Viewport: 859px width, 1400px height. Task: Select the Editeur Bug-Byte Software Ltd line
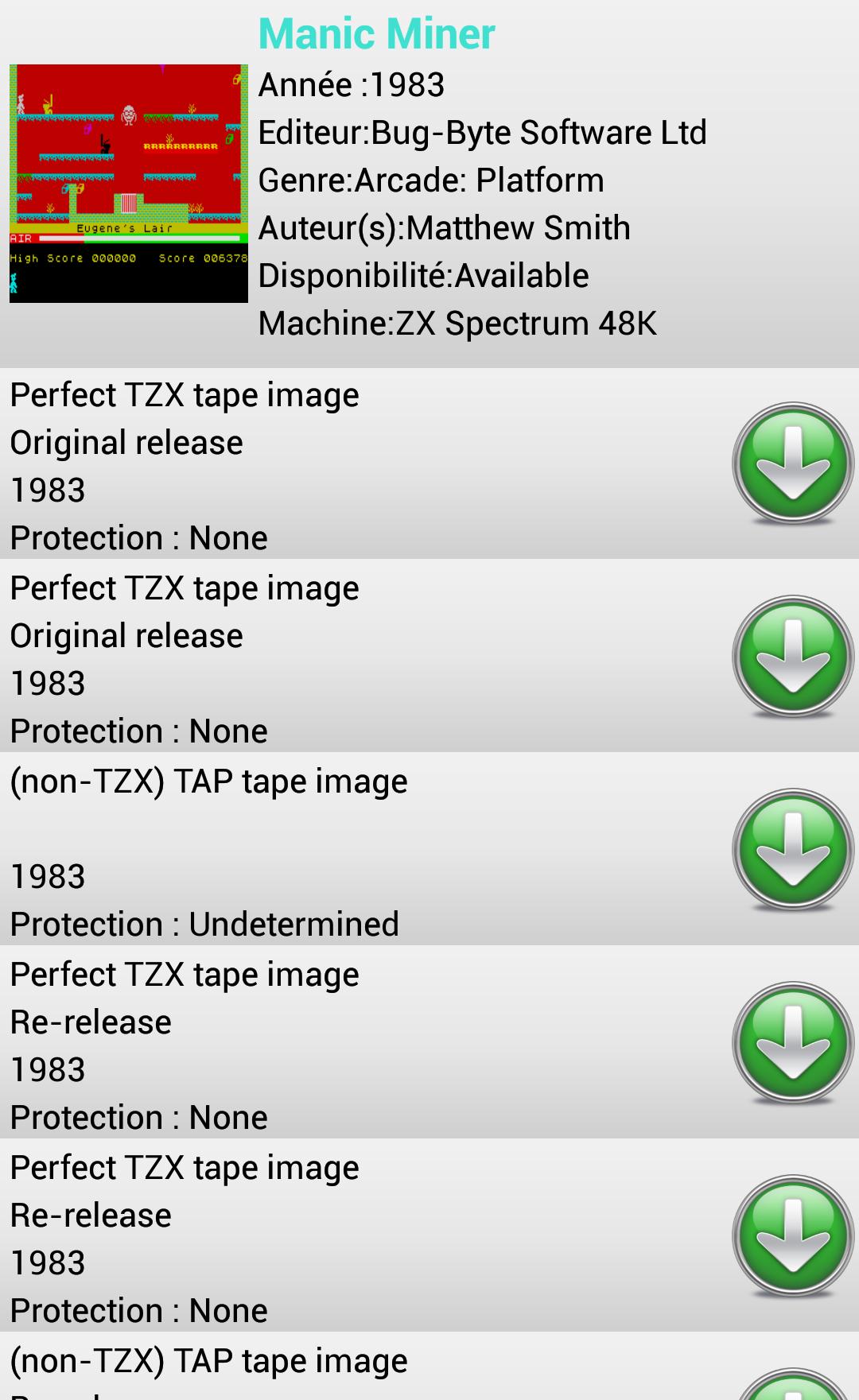point(482,133)
